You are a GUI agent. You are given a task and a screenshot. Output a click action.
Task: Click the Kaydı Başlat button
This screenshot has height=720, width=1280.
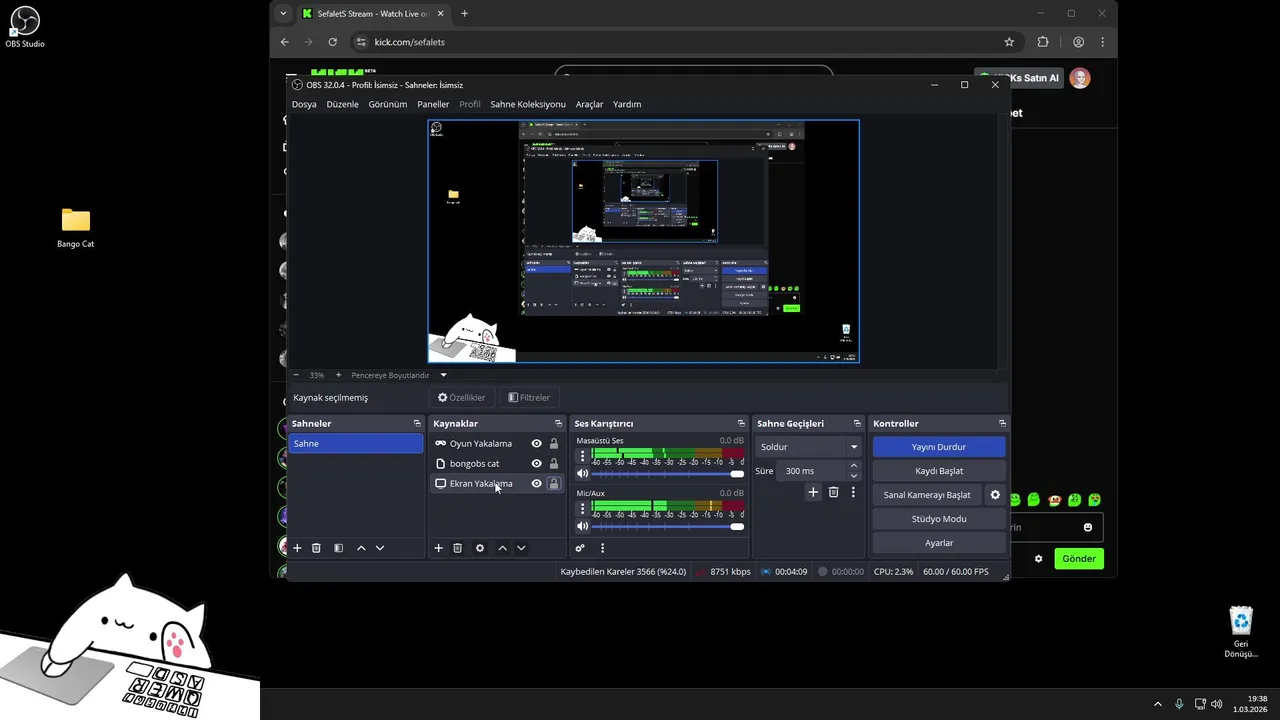939,471
